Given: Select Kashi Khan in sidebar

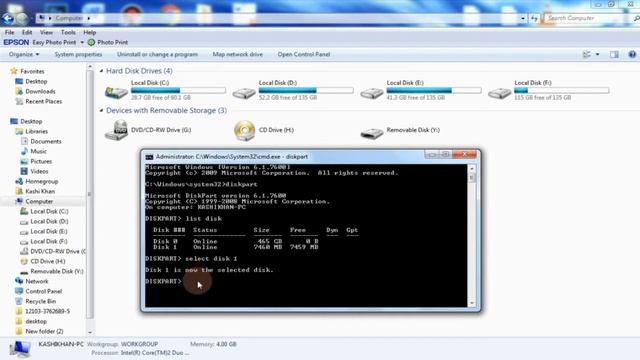Looking at the screenshot, I should click(40, 191).
